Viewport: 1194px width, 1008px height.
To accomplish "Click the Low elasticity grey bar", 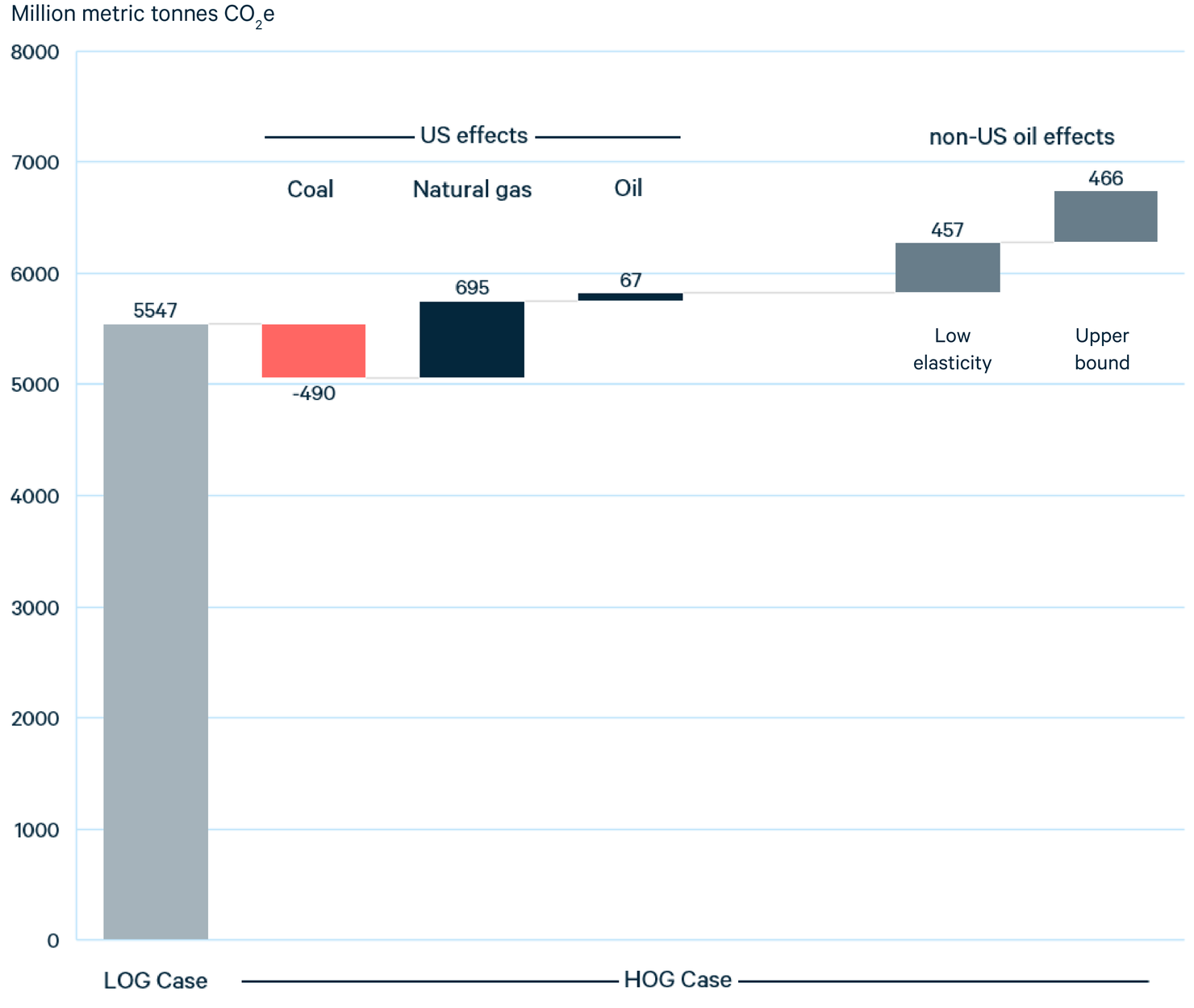I will 948,267.
